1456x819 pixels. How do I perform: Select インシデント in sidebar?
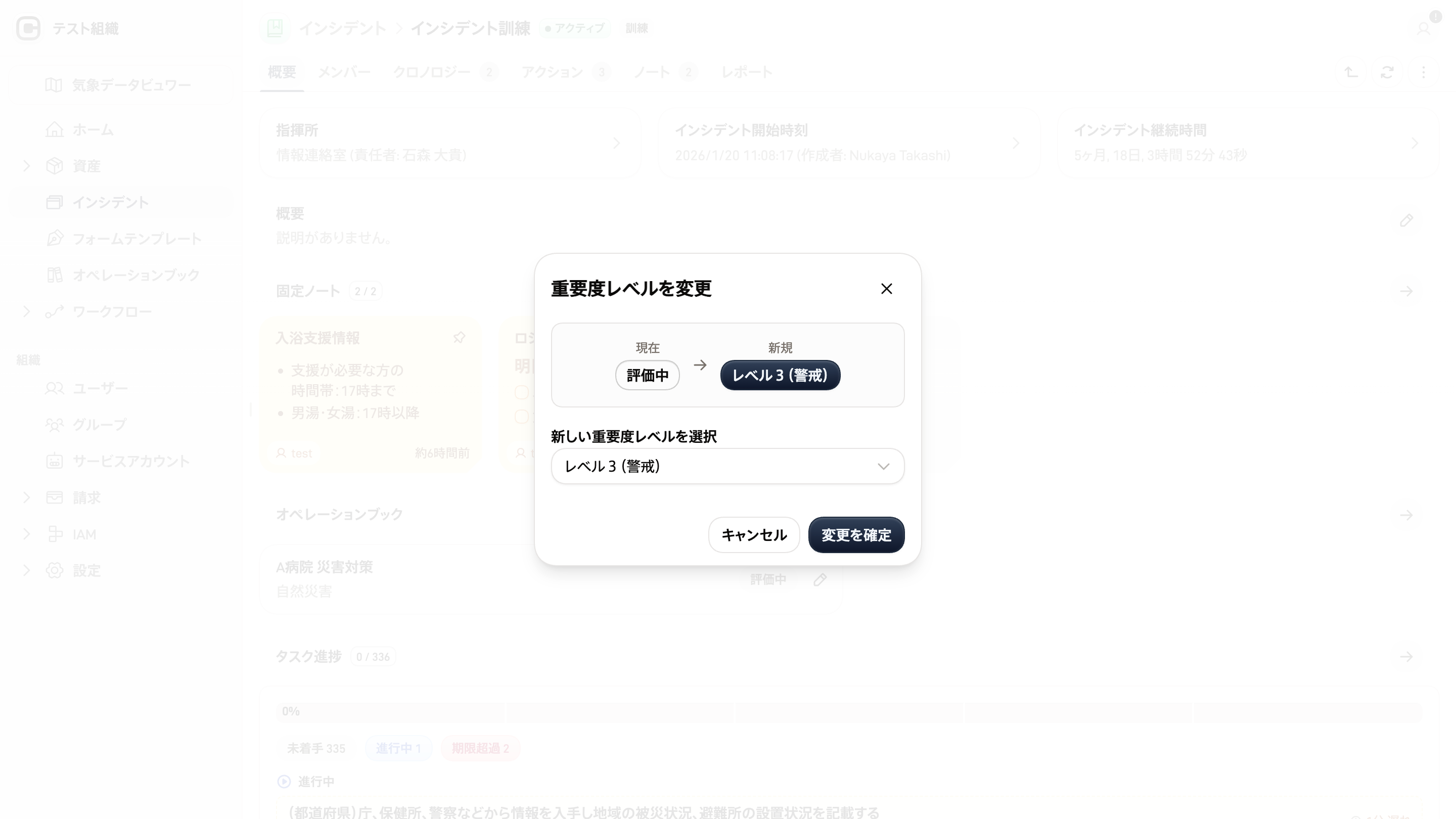pos(120,202)
